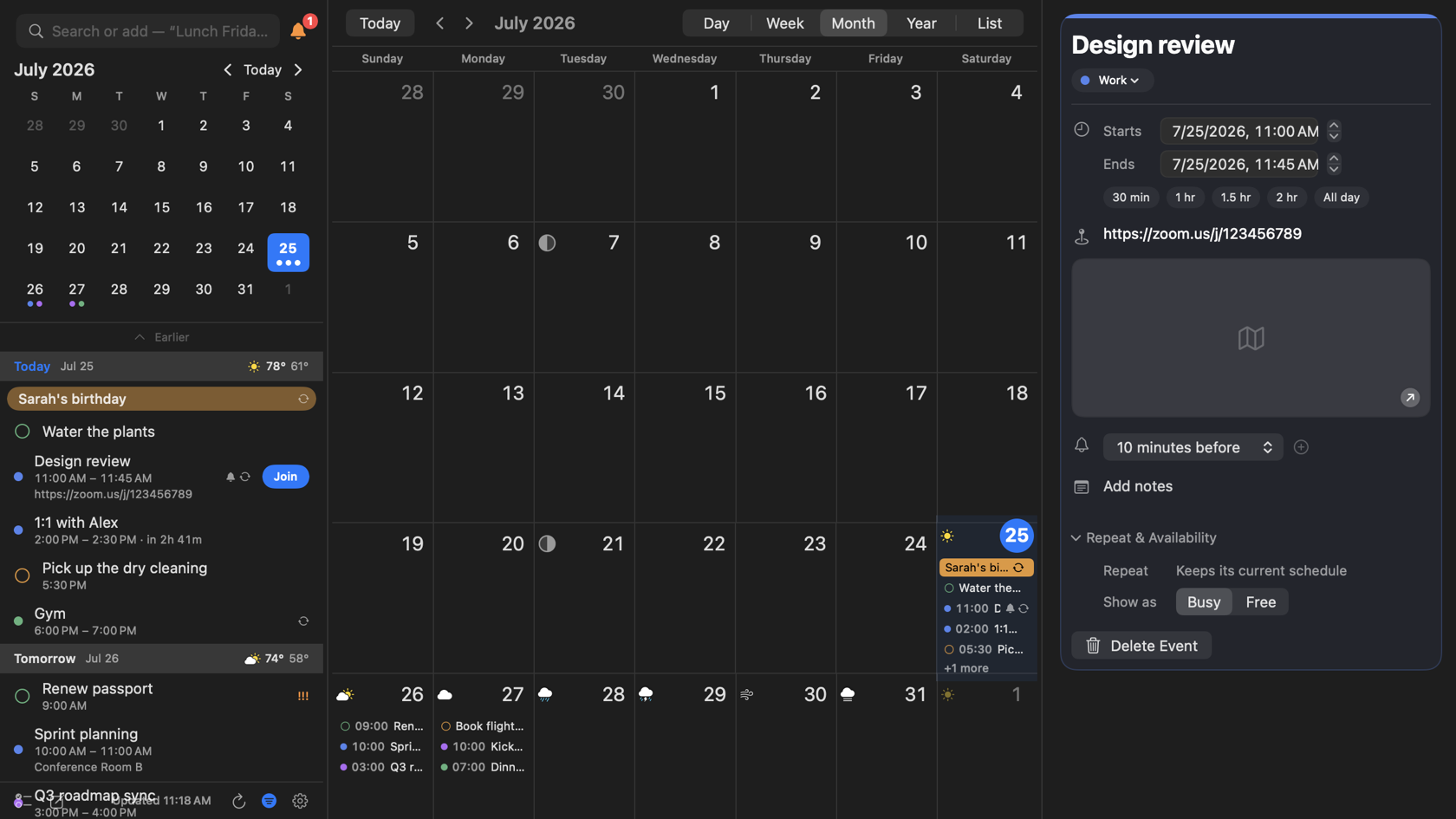Click sun weather icon on Saturday 25 cell

click(947, 536)
